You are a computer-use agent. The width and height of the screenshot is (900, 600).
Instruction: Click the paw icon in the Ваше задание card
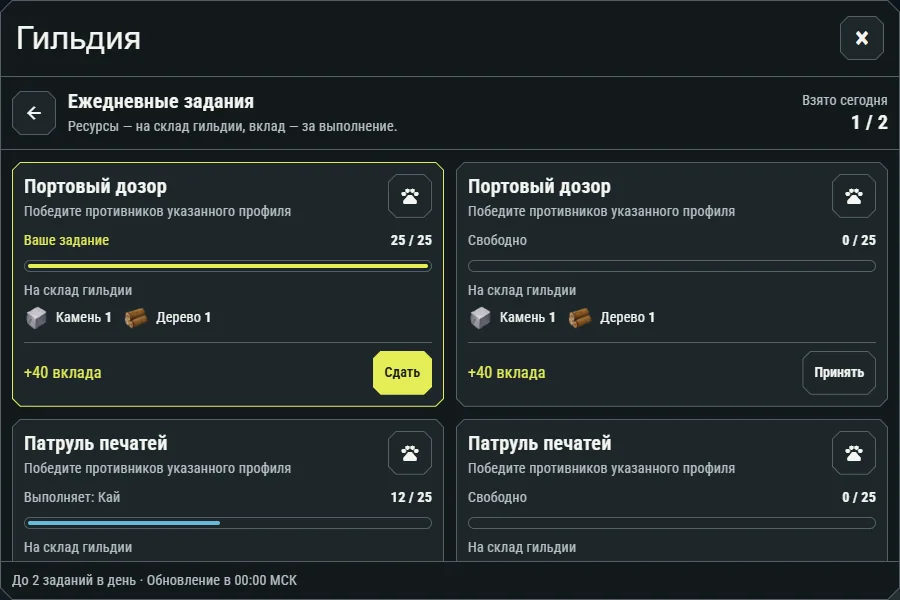410,196
